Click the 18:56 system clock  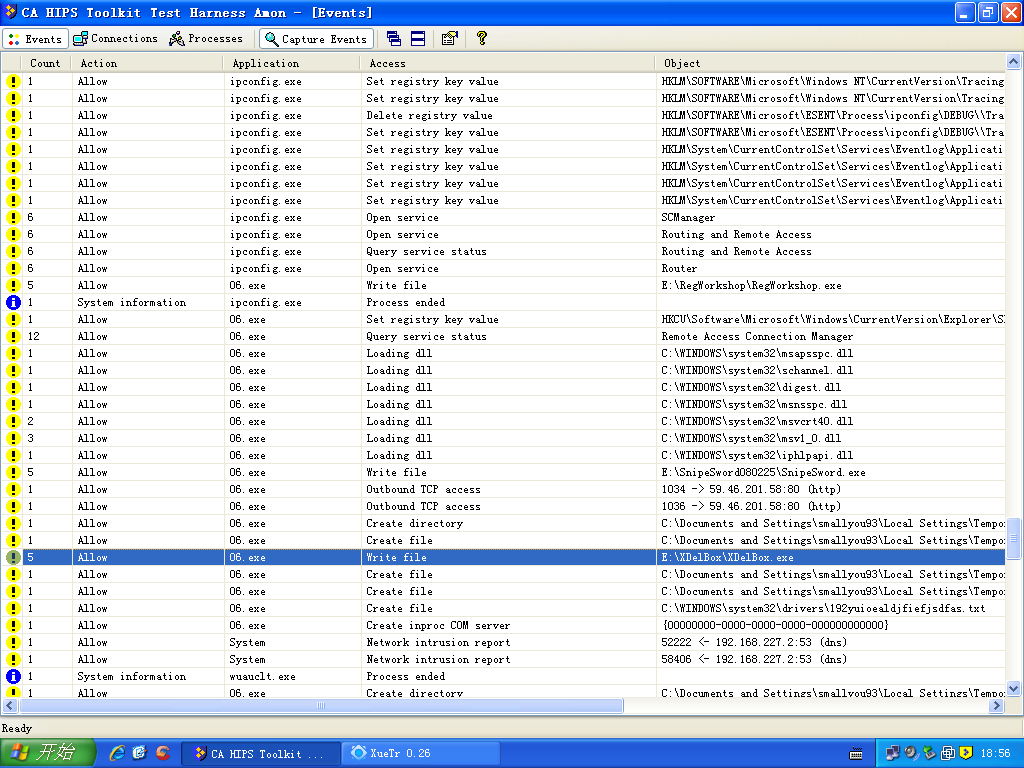[995, 753]
